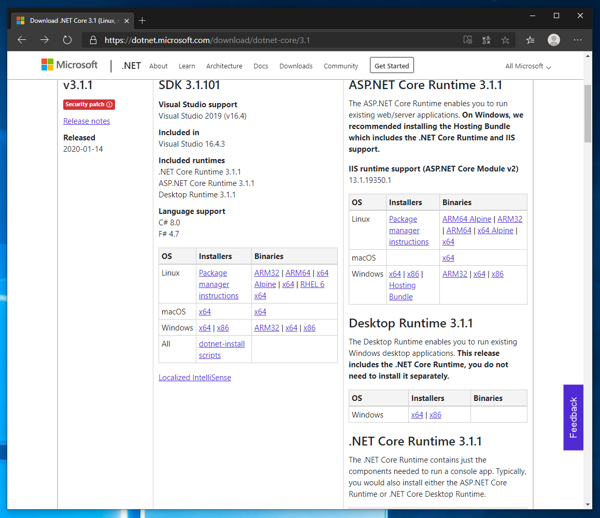Viewport: 600px width, 518px height.
Task: Download SDK Windows x86 installer
Action: [223, 328]
